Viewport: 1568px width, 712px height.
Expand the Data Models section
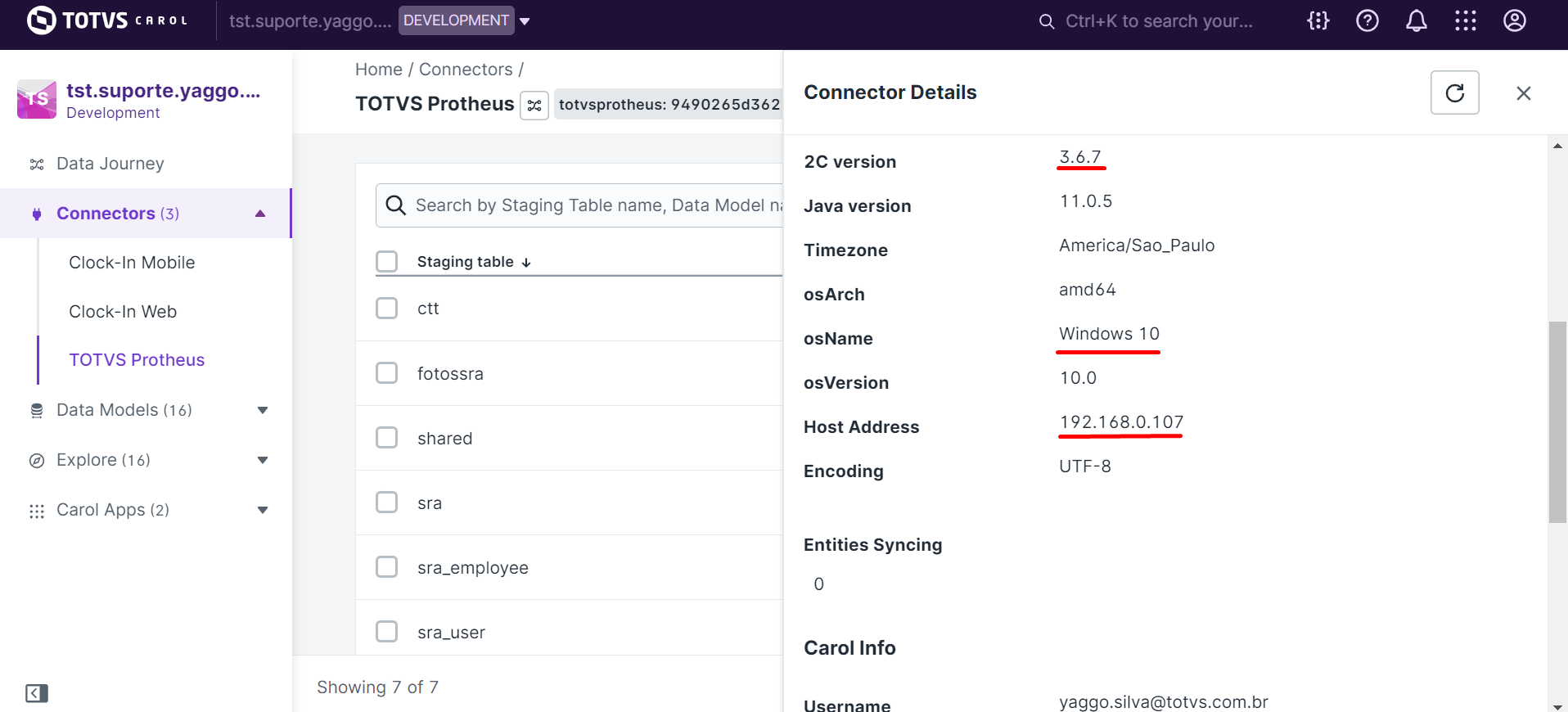262,410
